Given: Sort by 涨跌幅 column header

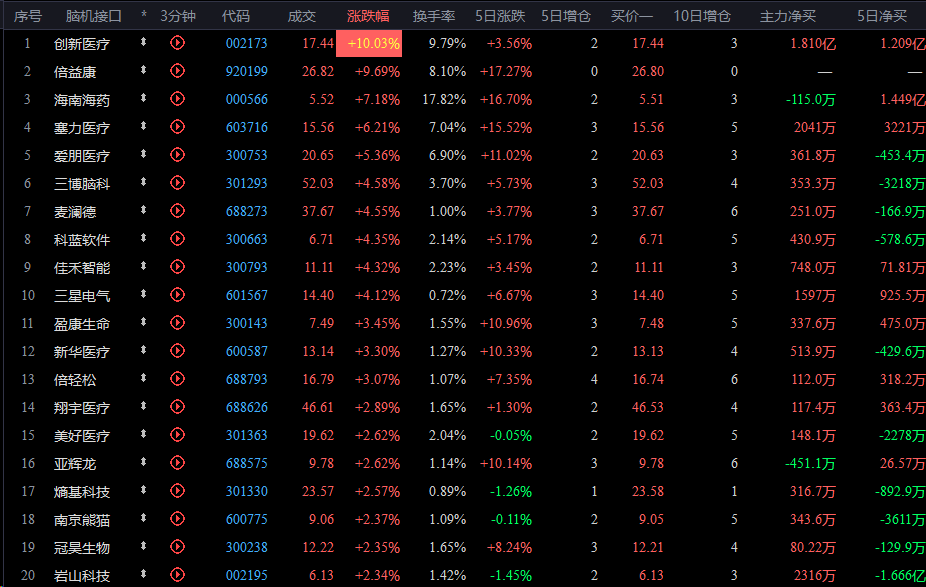Looking at the screenshot, I should coord(368,16).
